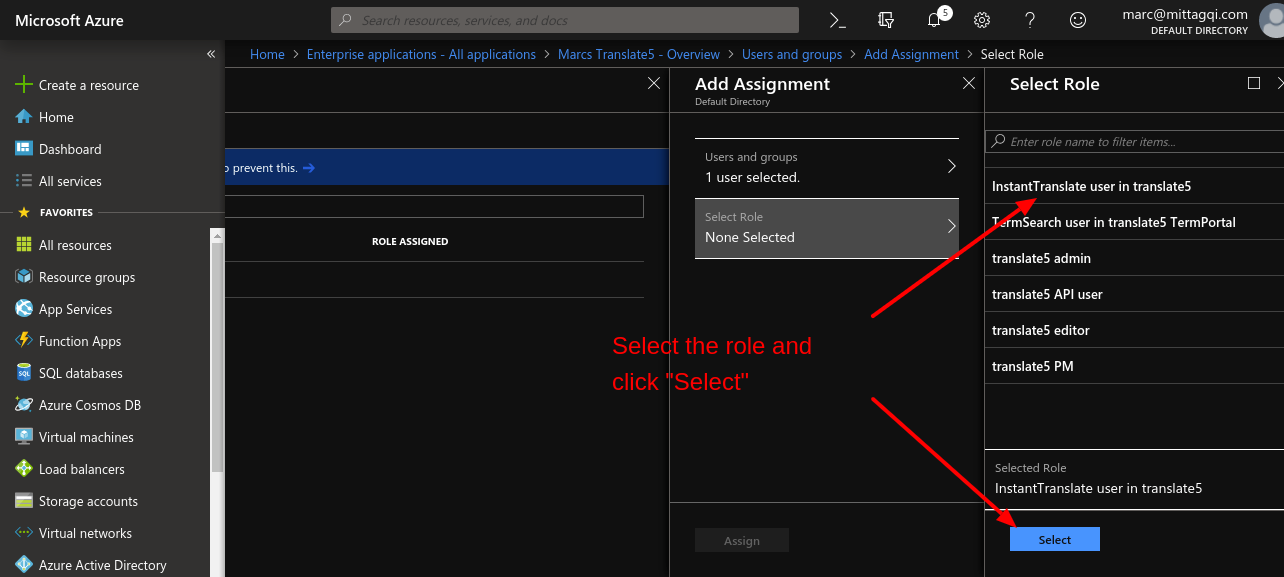The image size is (1284, 577).
Task: Open the portal settings gear
Action: click(982, 20)
